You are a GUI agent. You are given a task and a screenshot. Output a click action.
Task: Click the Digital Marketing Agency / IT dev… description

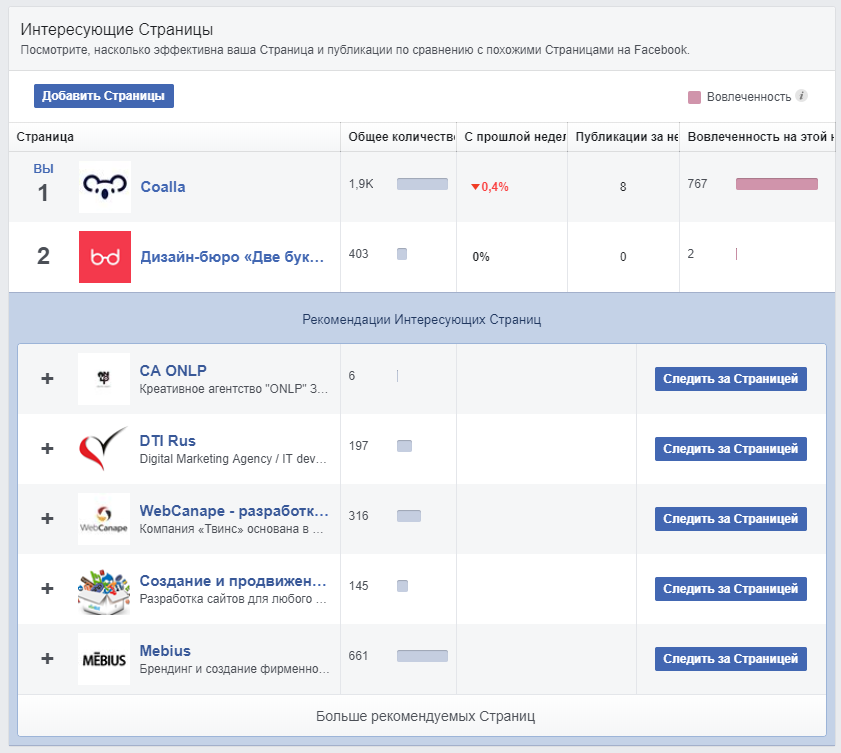(x=233, y=459)
